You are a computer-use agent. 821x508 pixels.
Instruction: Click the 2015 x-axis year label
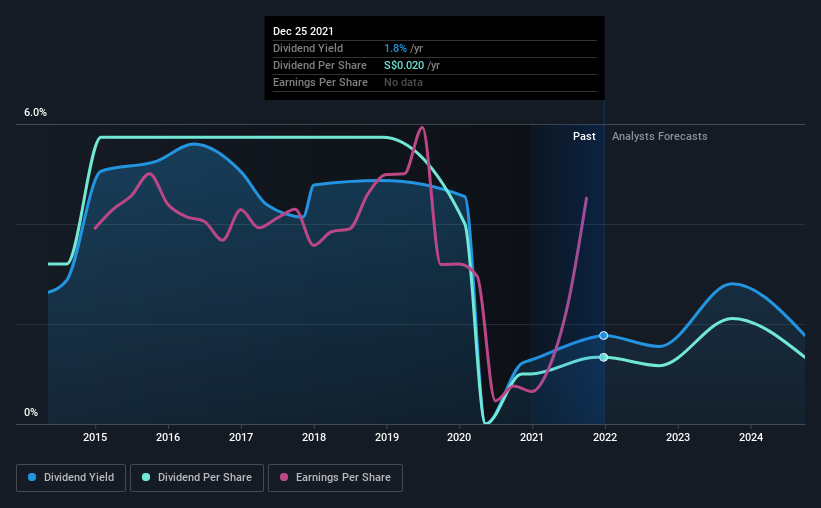(95, 437)
